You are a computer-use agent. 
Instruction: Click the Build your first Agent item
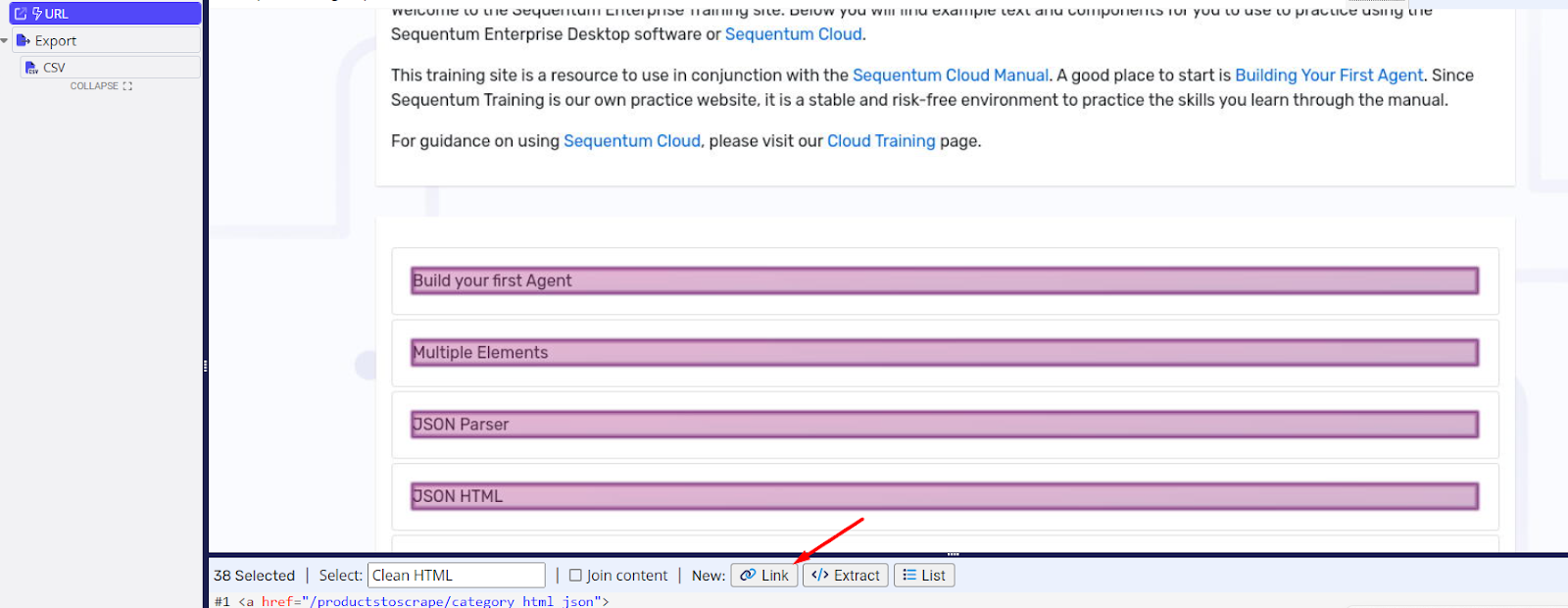(x=945, y=280)
